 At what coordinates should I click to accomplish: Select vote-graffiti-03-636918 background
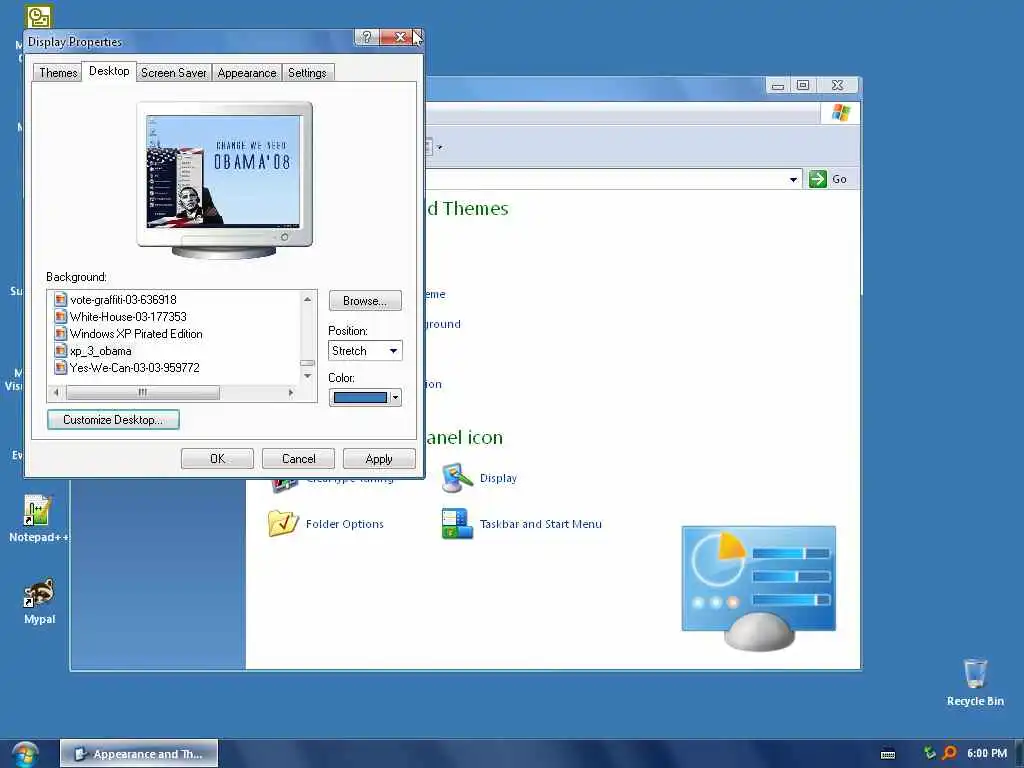(123, 300)
